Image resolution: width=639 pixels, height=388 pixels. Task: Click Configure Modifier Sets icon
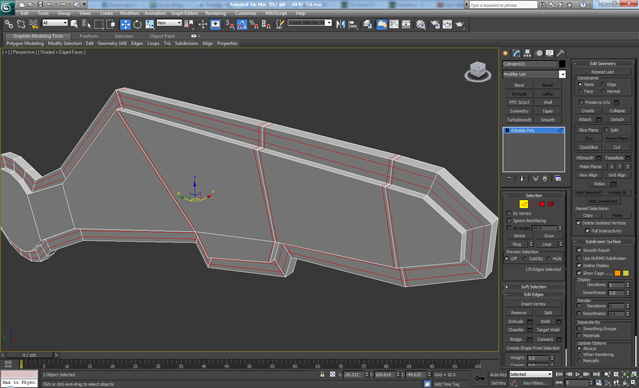(558, 179)
